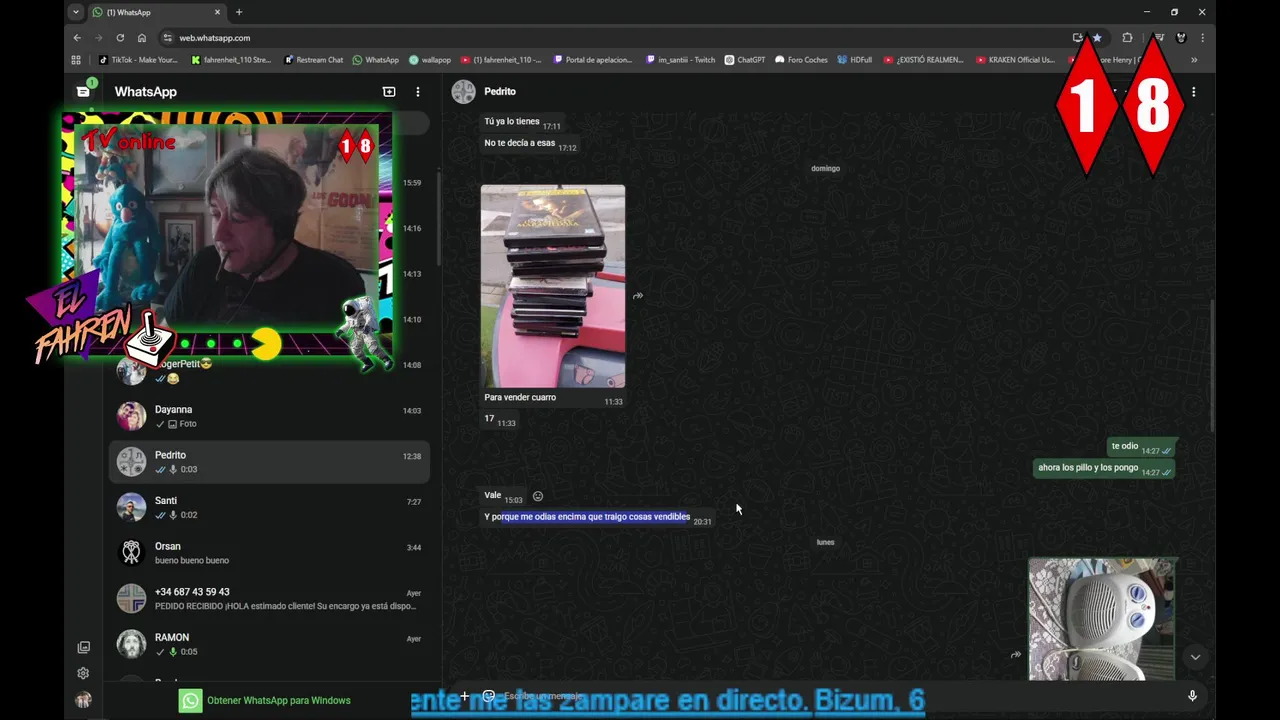Click the microphone voice message icon

(x=1192, y=696)
